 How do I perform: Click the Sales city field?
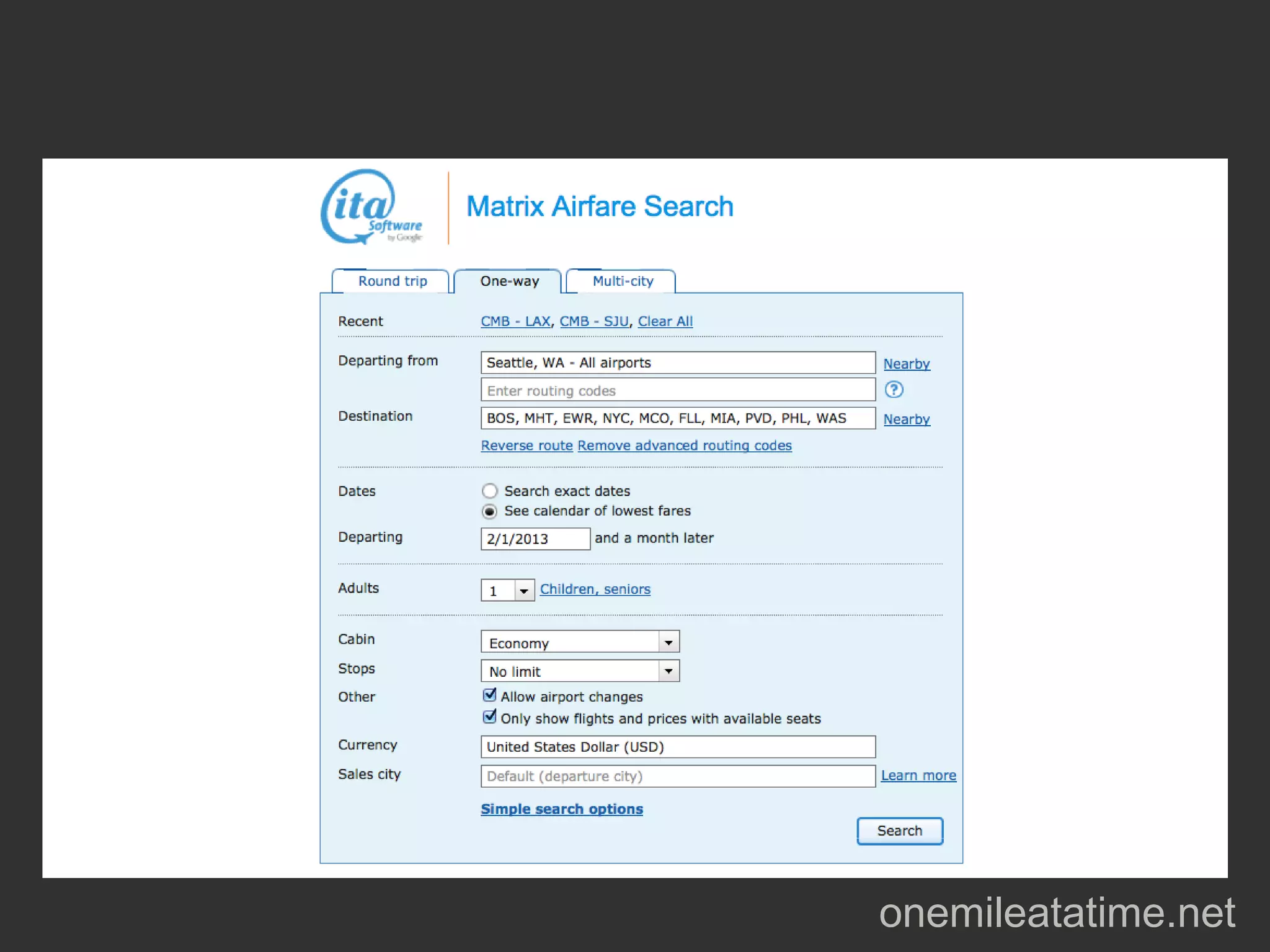[x=678, y=776]
